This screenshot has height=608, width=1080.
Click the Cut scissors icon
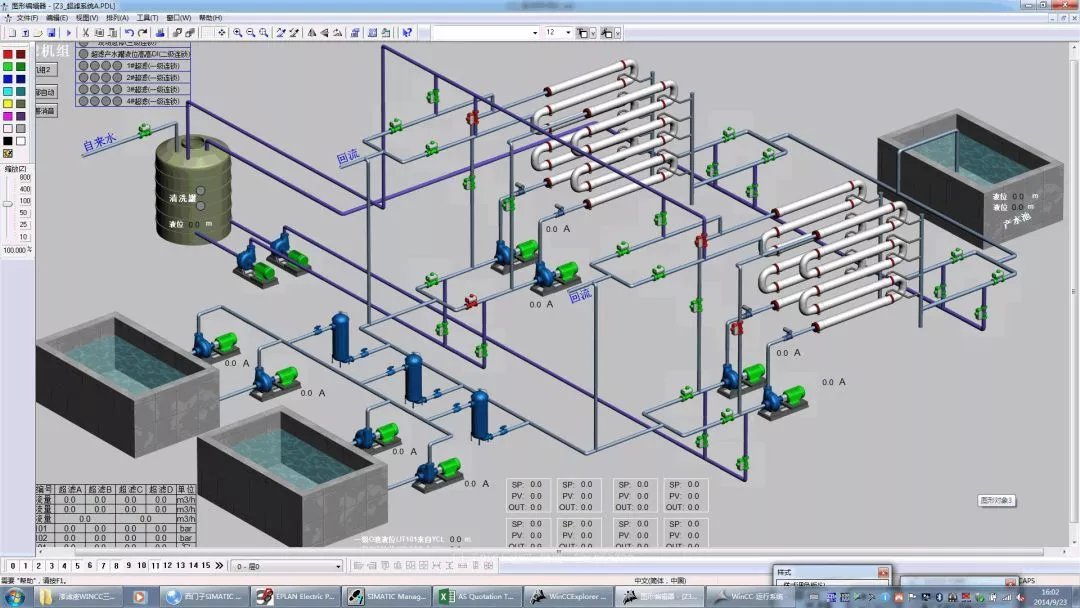tap(86, 33)
